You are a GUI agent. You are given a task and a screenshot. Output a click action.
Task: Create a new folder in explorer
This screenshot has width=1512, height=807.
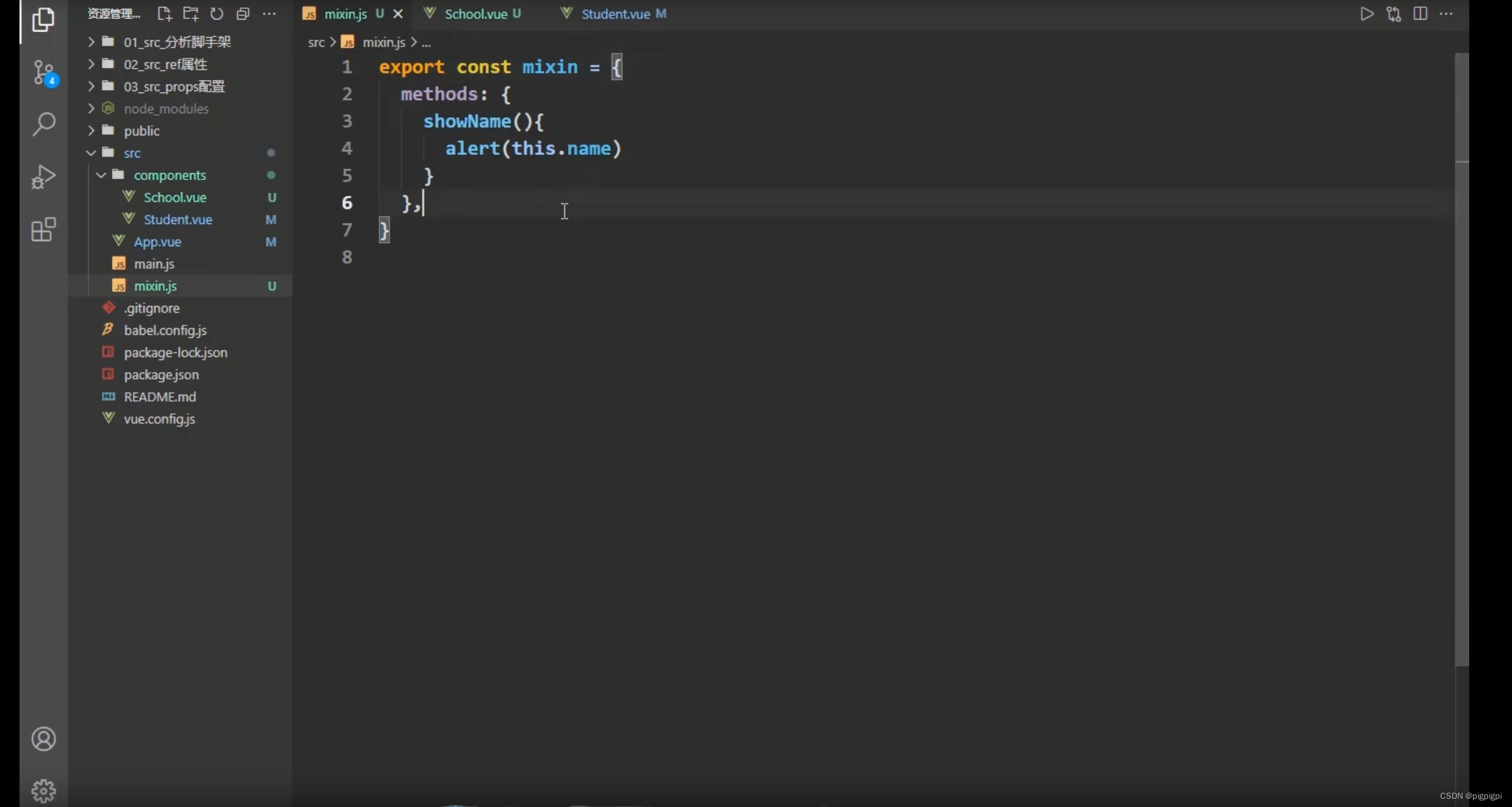[x=191, y=14]
